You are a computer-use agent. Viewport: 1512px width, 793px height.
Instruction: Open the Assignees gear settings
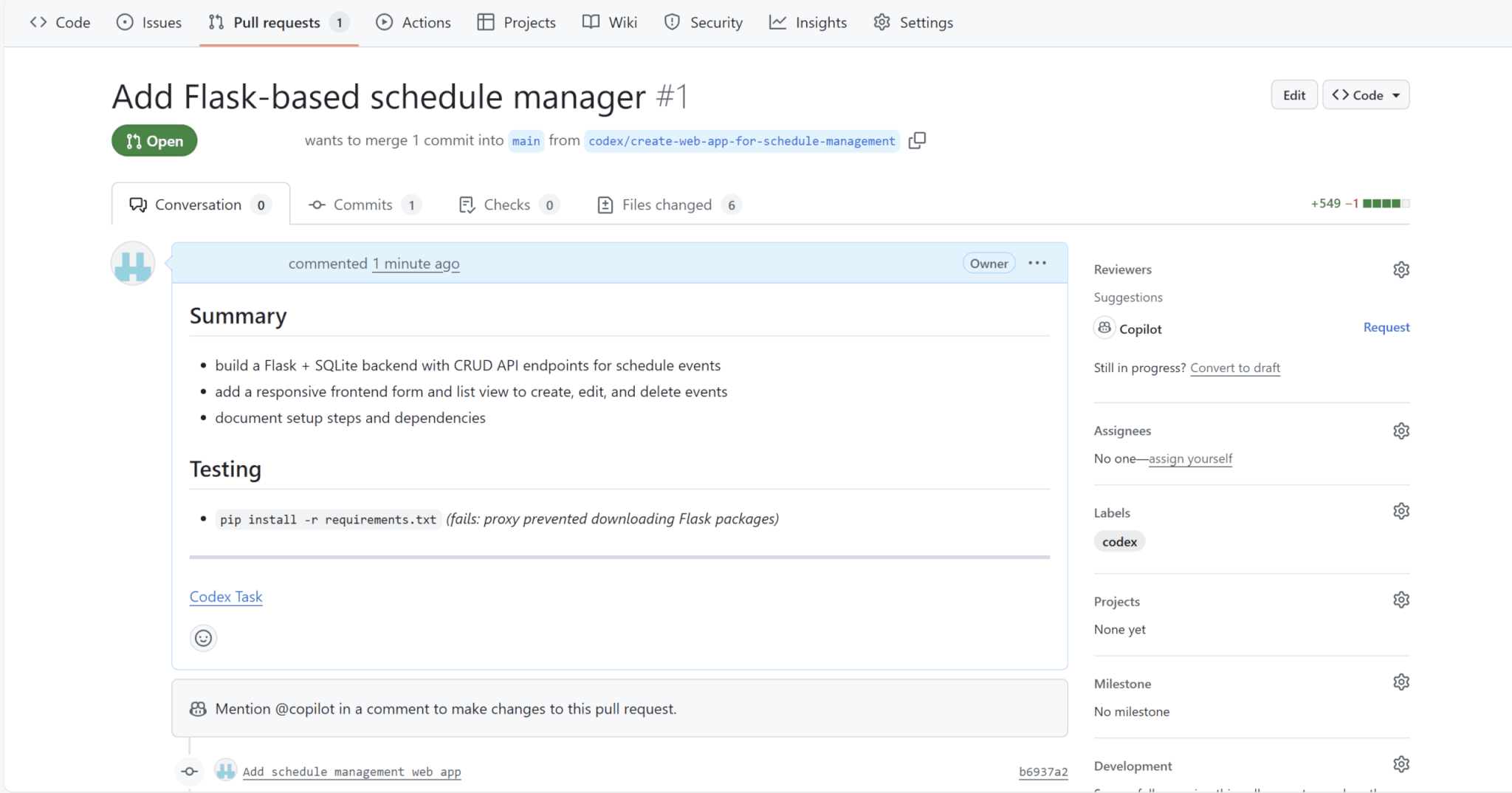[1401, 430]
